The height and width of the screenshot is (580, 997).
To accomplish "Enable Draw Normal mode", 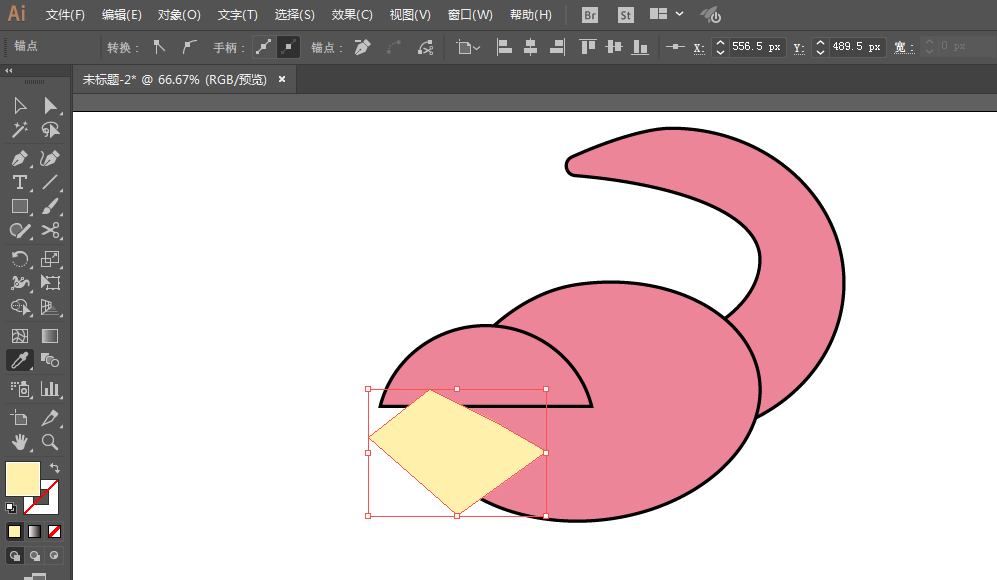I will 15,555.
